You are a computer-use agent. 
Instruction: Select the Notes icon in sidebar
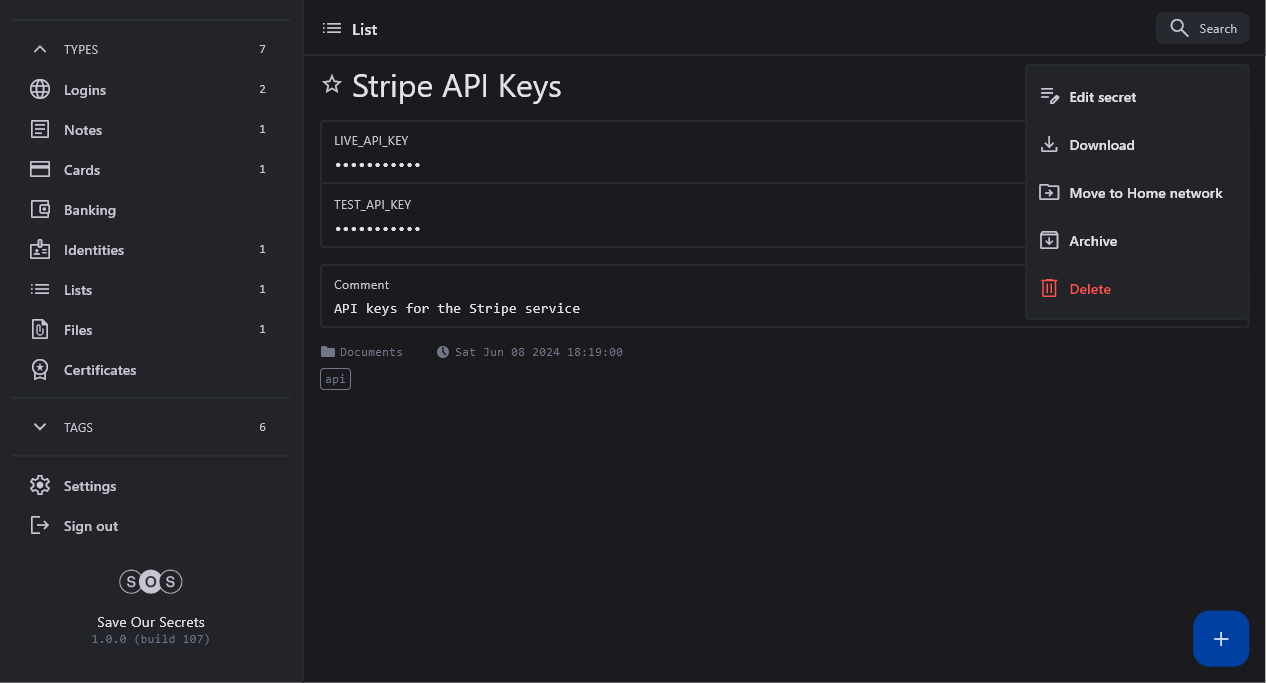(40, 130)
